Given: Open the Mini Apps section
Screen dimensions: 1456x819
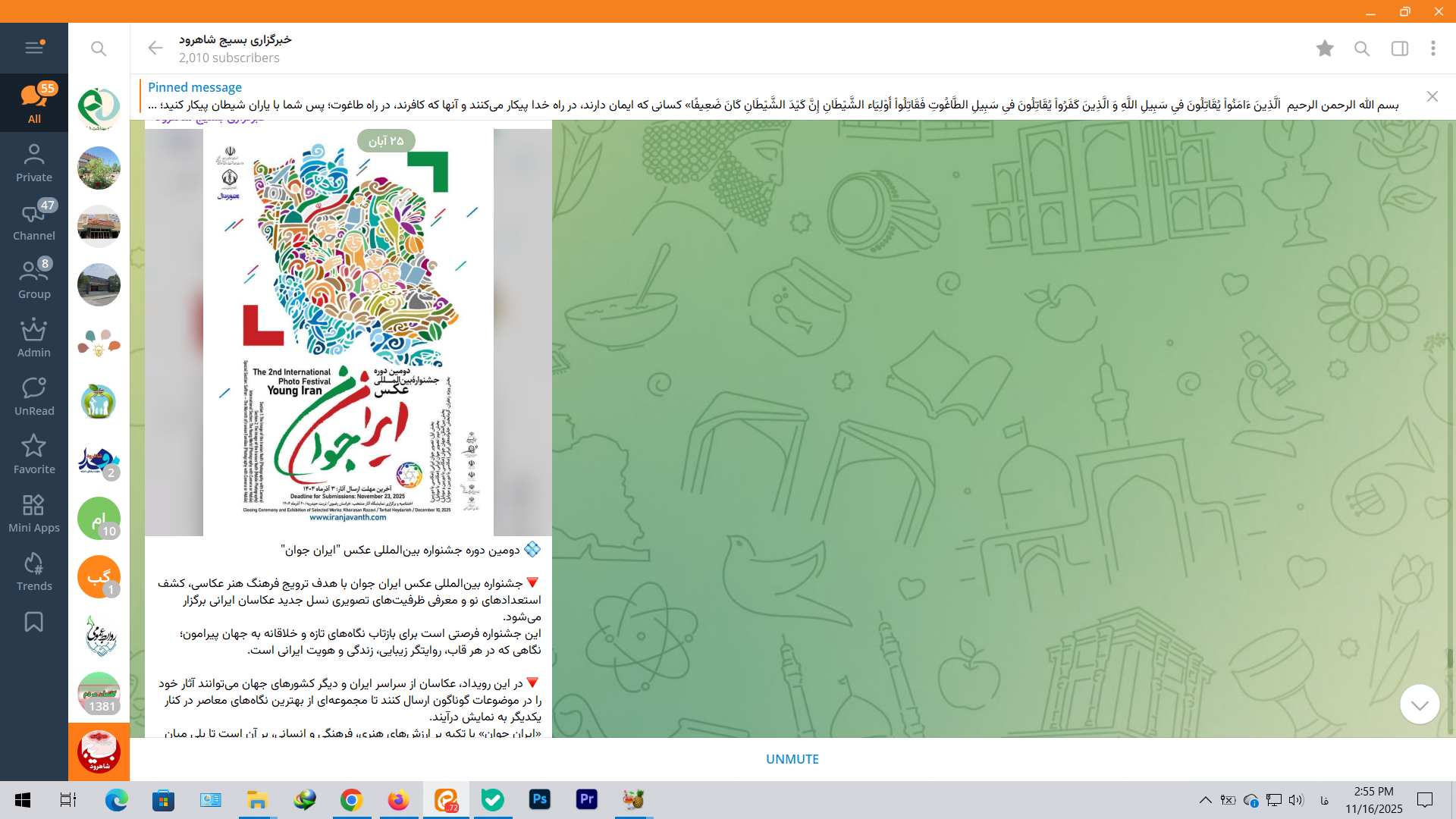Looking at the screenshot, I should tap(34, 513).
